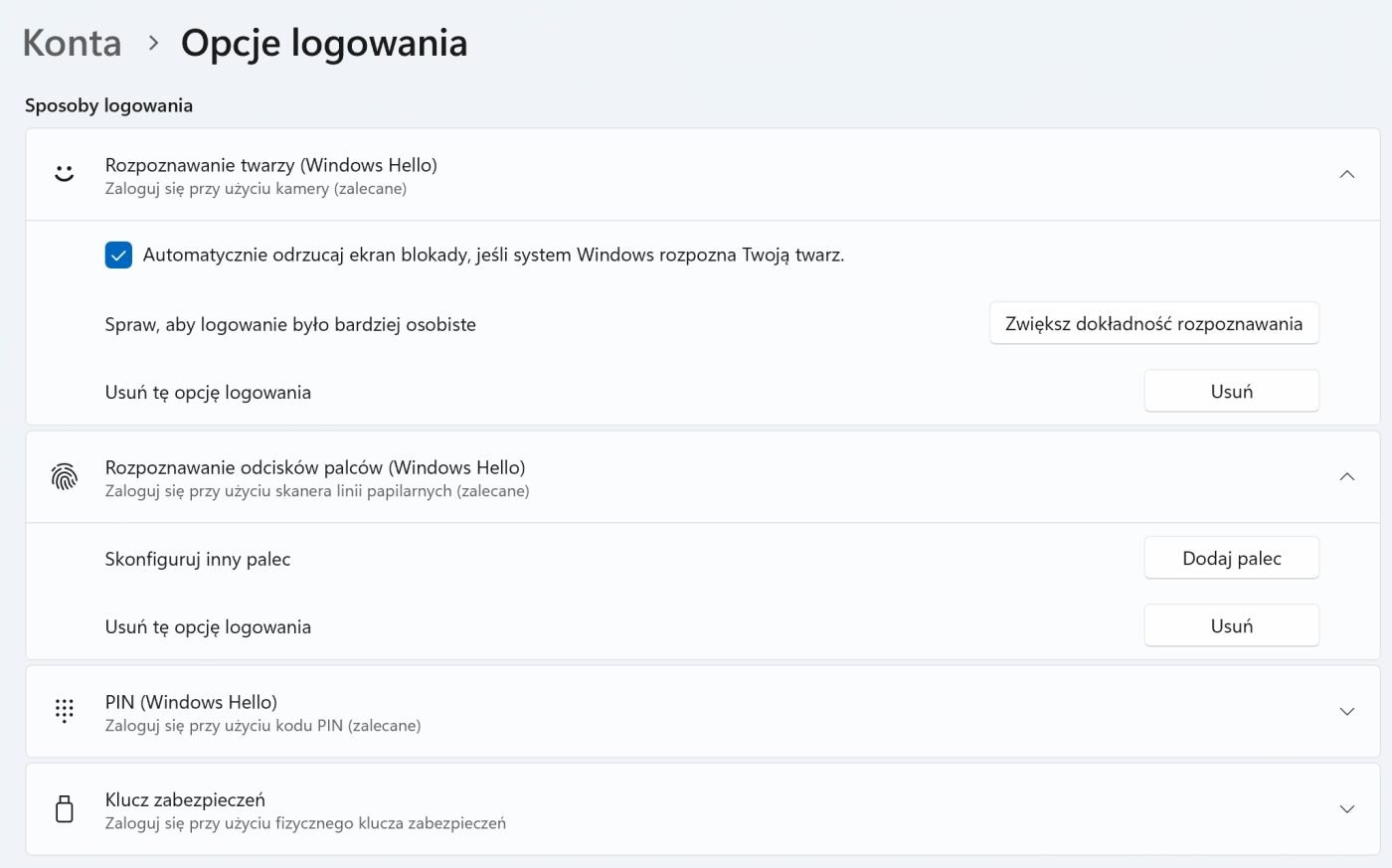Select Rozpoznawanie twarzy (Windows Hello) header

click(703, 175)
